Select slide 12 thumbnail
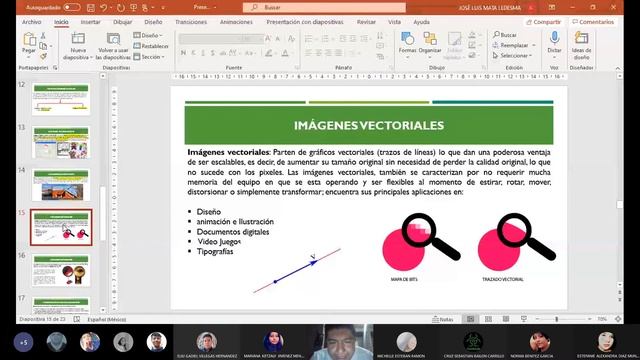 click(x=61, y=99)
